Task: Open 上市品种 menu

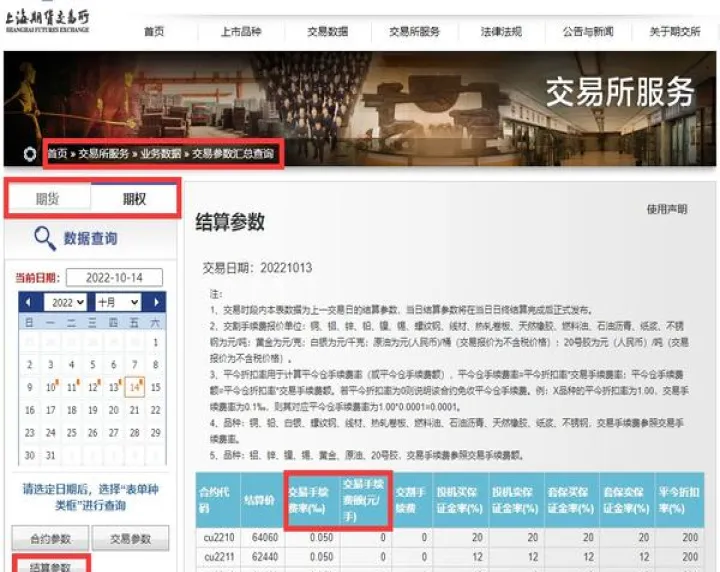Action: click(x=241, y=32)
